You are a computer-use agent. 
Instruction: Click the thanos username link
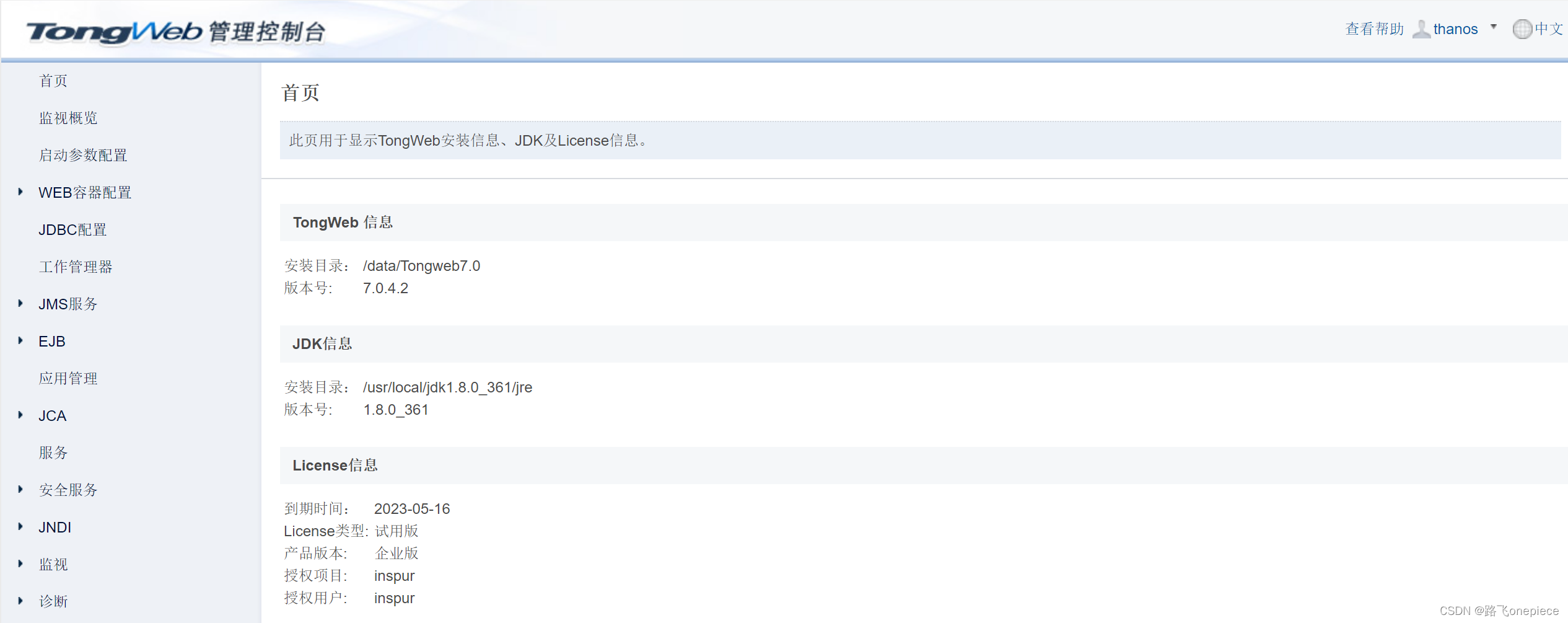[1455, 29]
